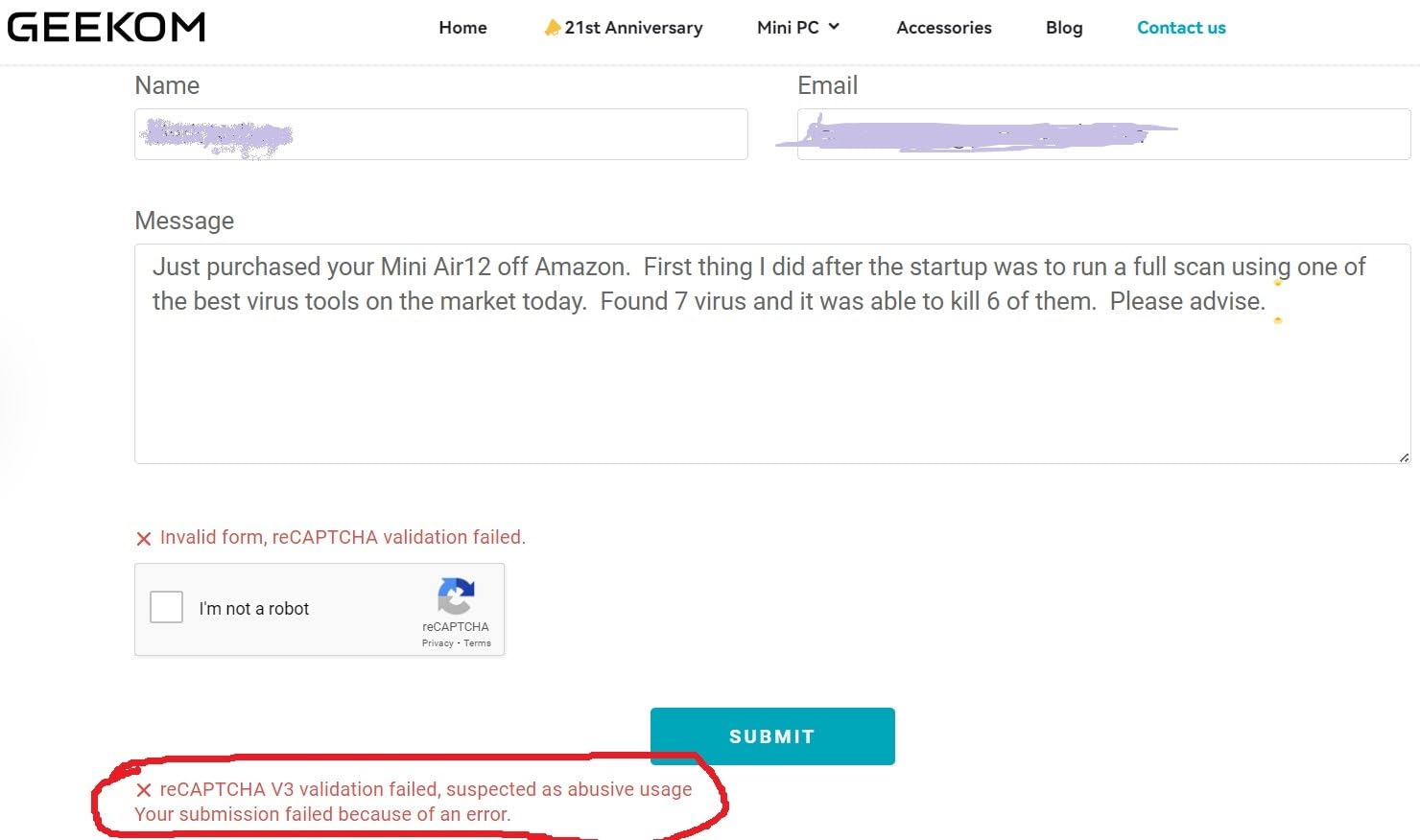Click the GEEKOM logo

[x=106, y=27]
